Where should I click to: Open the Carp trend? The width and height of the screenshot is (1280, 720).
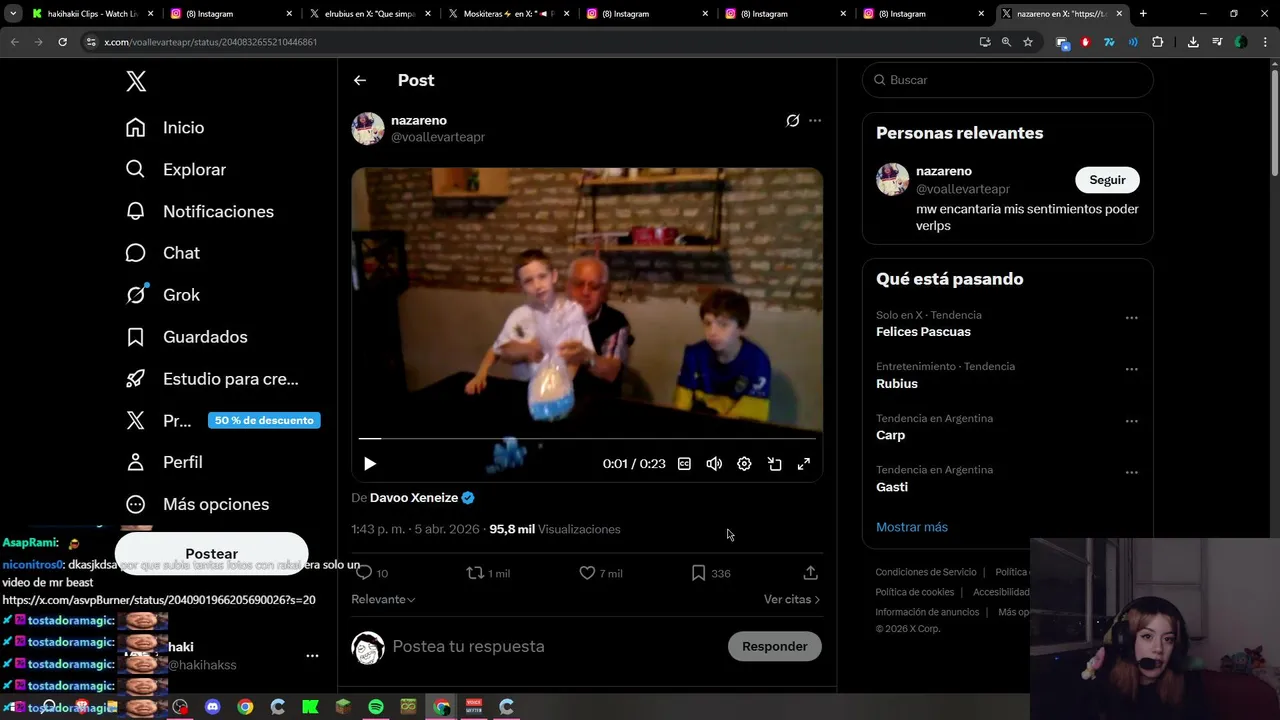click(890, 435)
